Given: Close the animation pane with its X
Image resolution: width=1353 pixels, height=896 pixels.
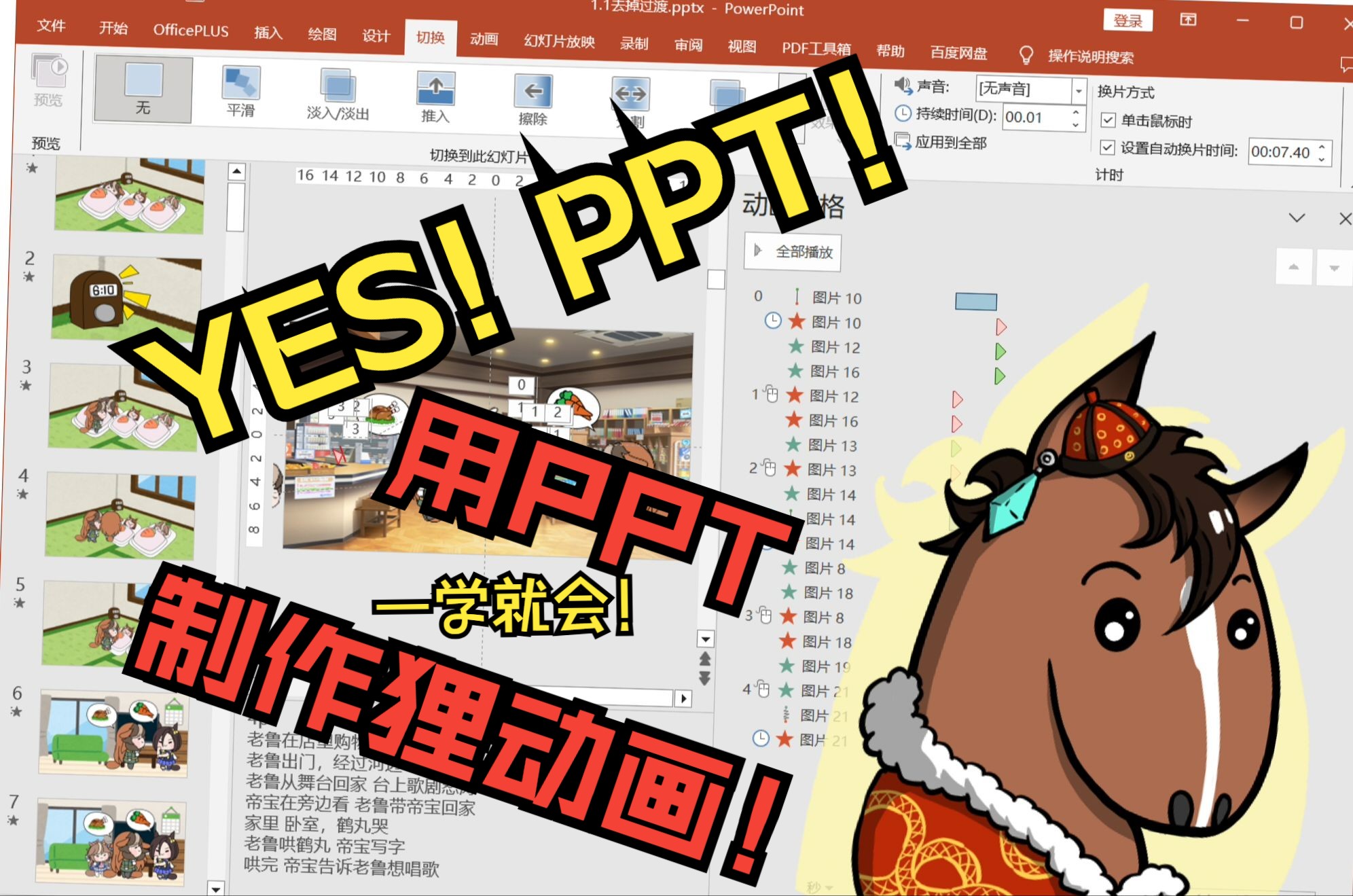Looking at the screenshot, I should coord(1344,219).
